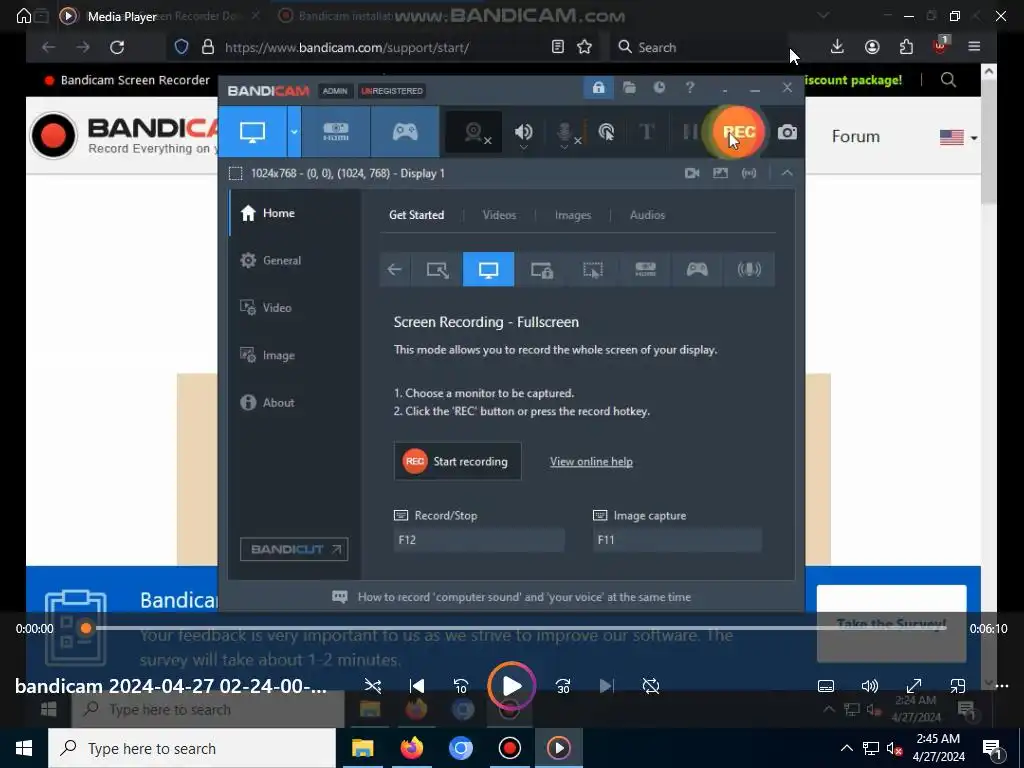Open the View online help link

pos(591,462)
